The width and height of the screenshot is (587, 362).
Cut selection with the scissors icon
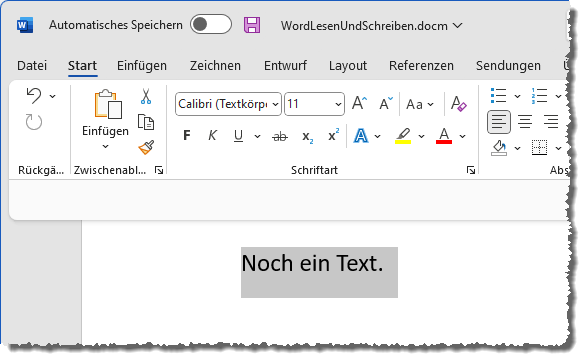coord(146,96)
